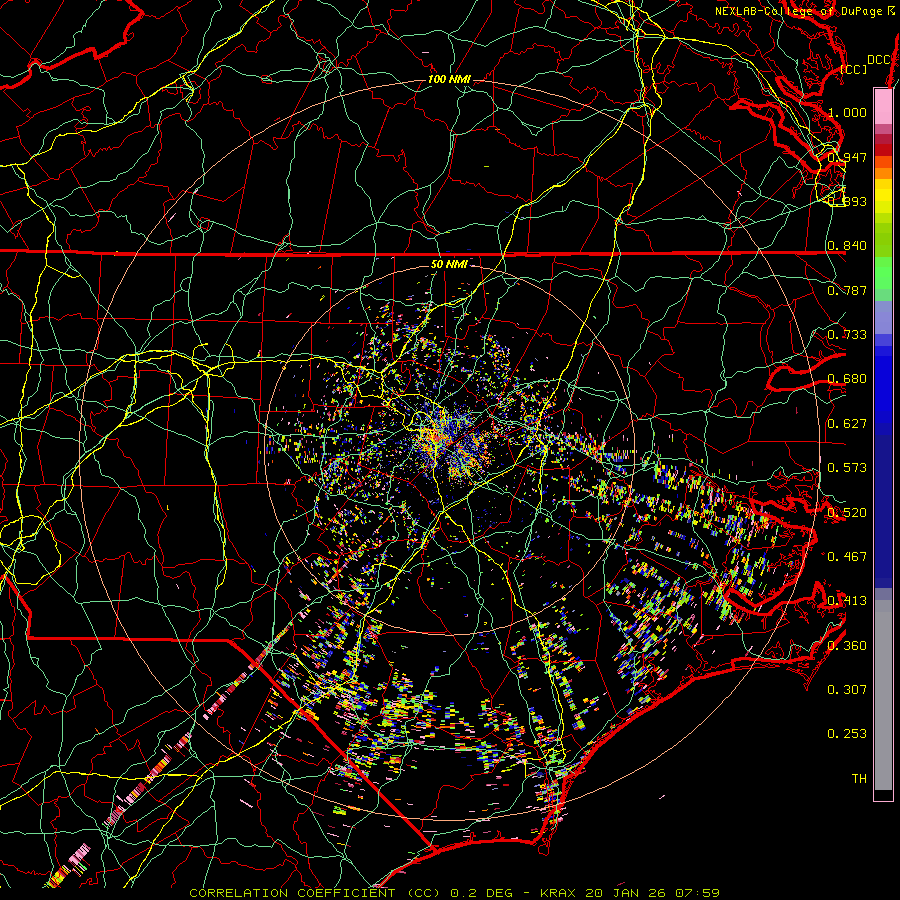Pick the pink segment of the color bar
Image resolution: width=900 pixels, height=900 pixels.
coord(883,106)
